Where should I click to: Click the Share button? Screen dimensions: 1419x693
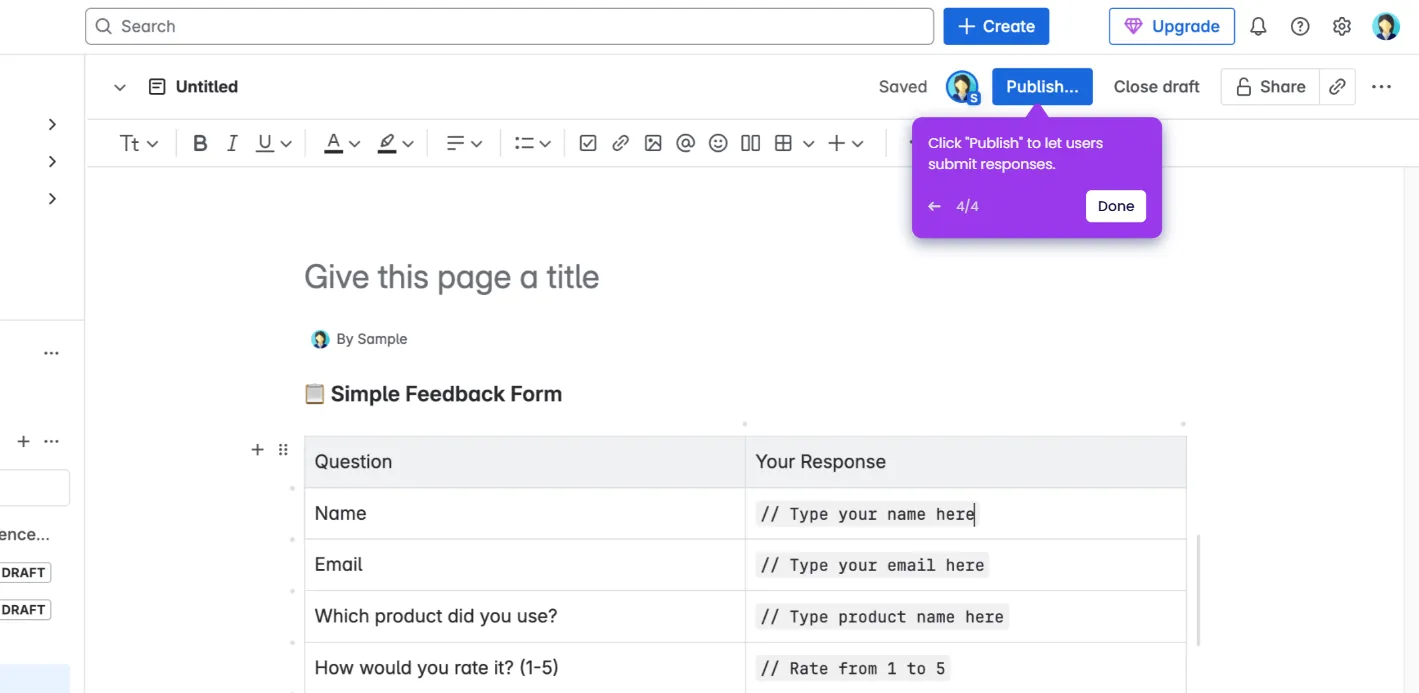[x=1270, y=87]
